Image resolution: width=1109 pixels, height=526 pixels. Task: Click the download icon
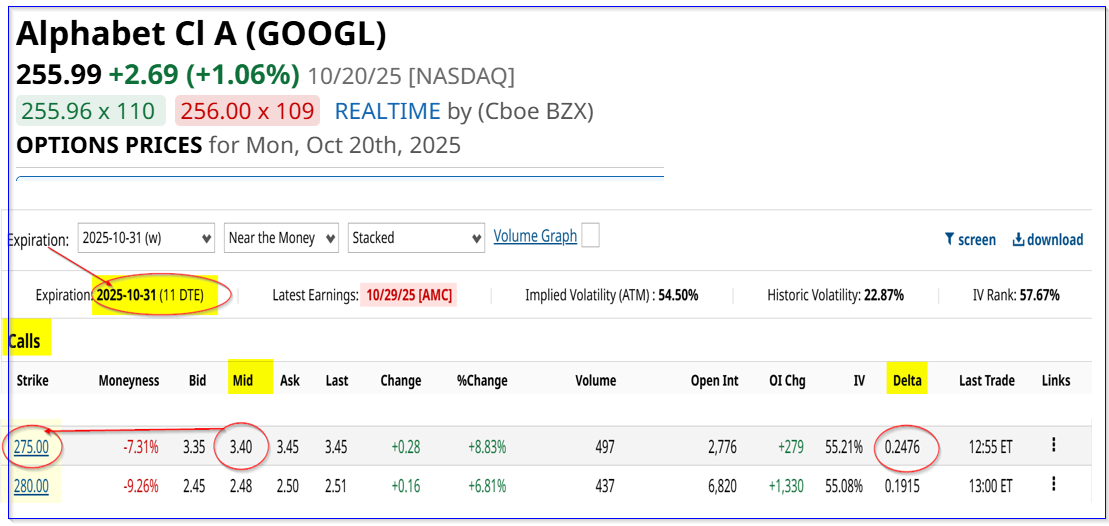(x=1018, y=240)
